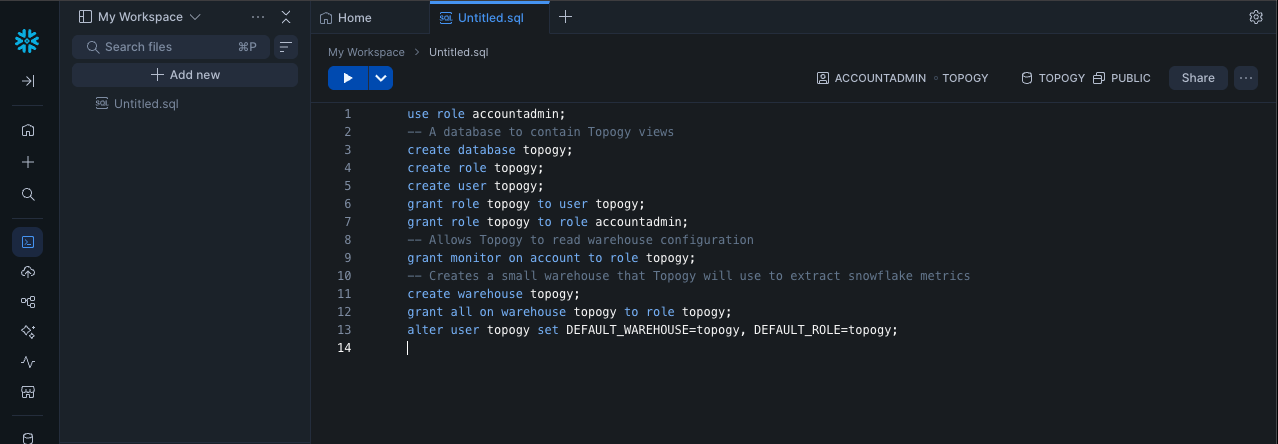The height and width of the screenshot is (444, 1278).
Task: Open the Ingestion cloud upload icon
Action: [x=28, y=272]
